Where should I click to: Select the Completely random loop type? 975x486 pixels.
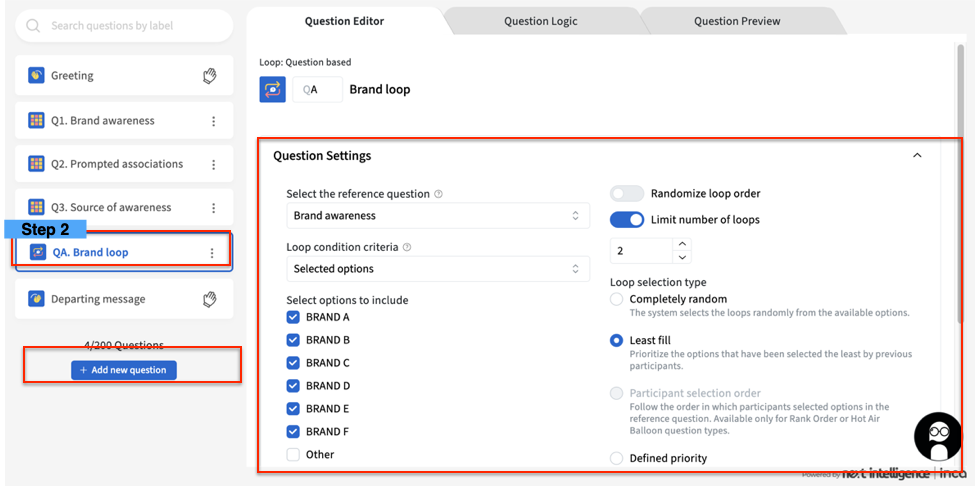tap(617, 299)
